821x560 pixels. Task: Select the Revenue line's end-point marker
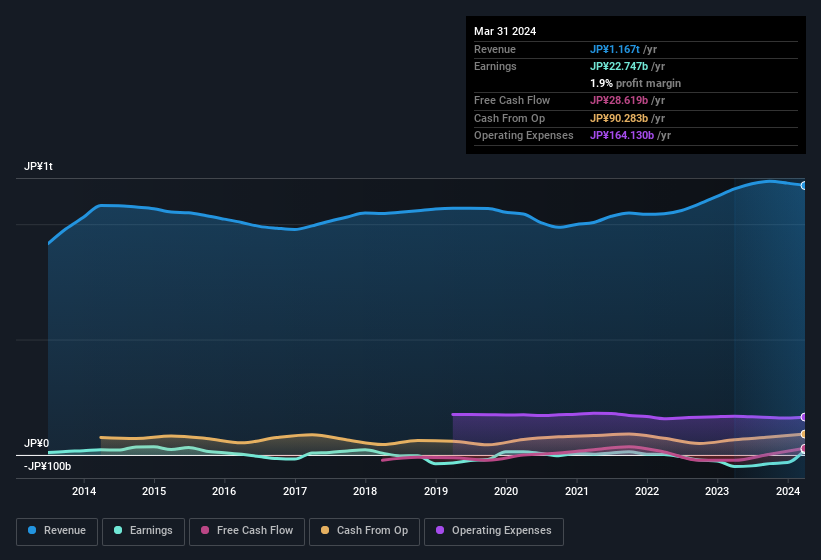(x=803, y=185)
